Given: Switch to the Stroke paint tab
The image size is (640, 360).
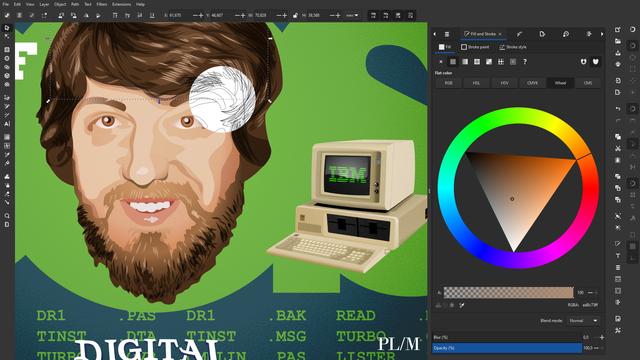Looking at the screenshot, I should 475,47.
